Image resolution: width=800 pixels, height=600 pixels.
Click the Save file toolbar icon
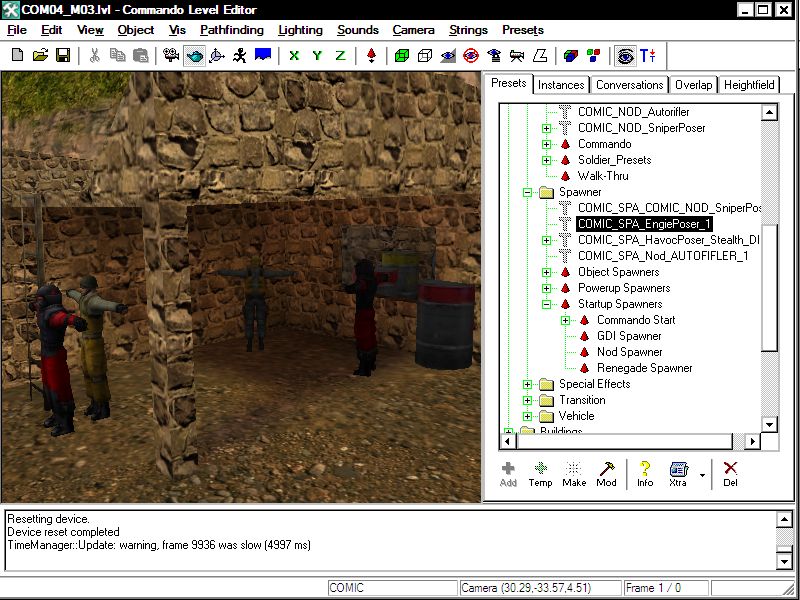[x=62, y=55]
